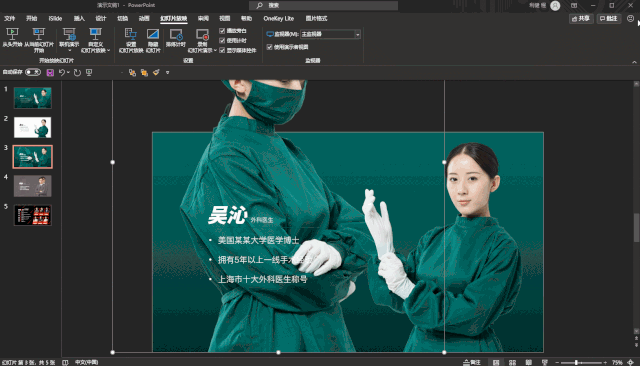Click the first orange arrange icon in quick toolbar

tap(132, 73)
